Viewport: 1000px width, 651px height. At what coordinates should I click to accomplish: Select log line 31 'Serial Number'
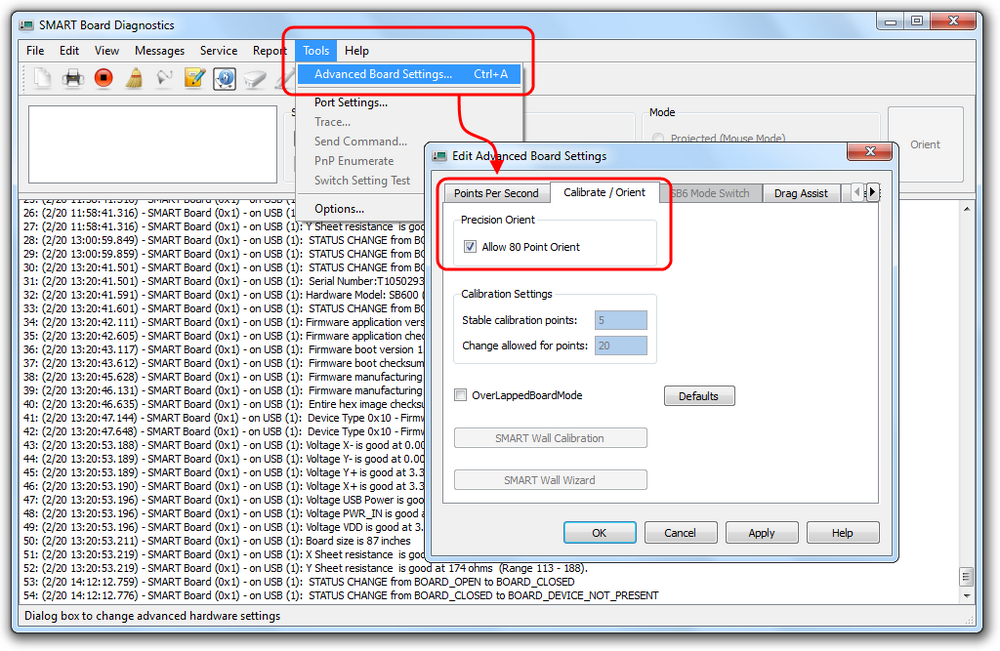pyautogui.click(x=223, y=281)
